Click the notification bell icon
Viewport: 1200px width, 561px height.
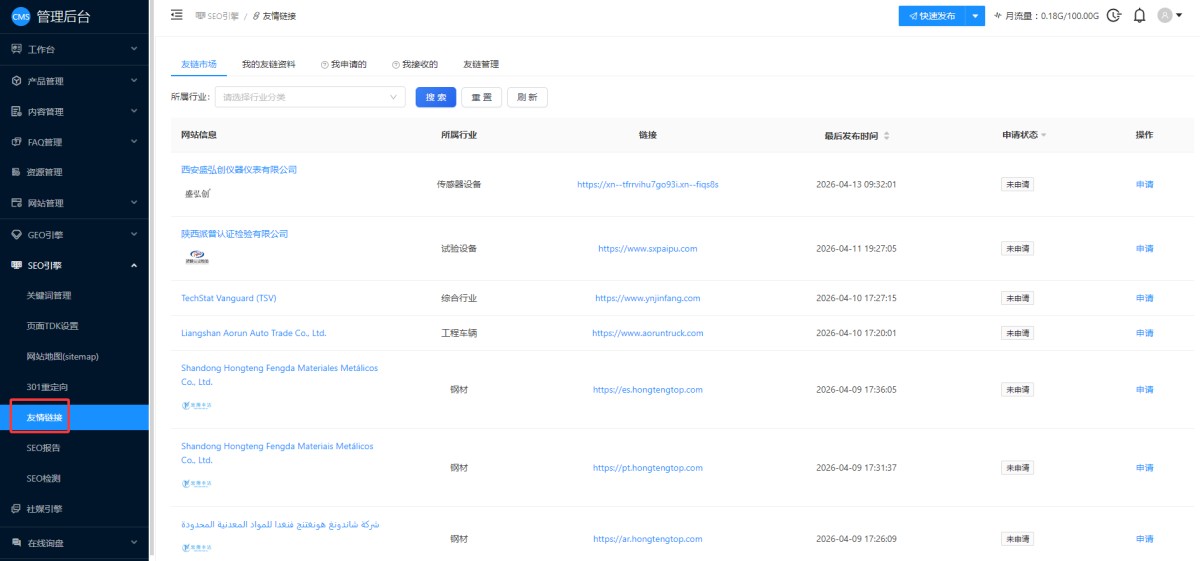click(1139, 16)
